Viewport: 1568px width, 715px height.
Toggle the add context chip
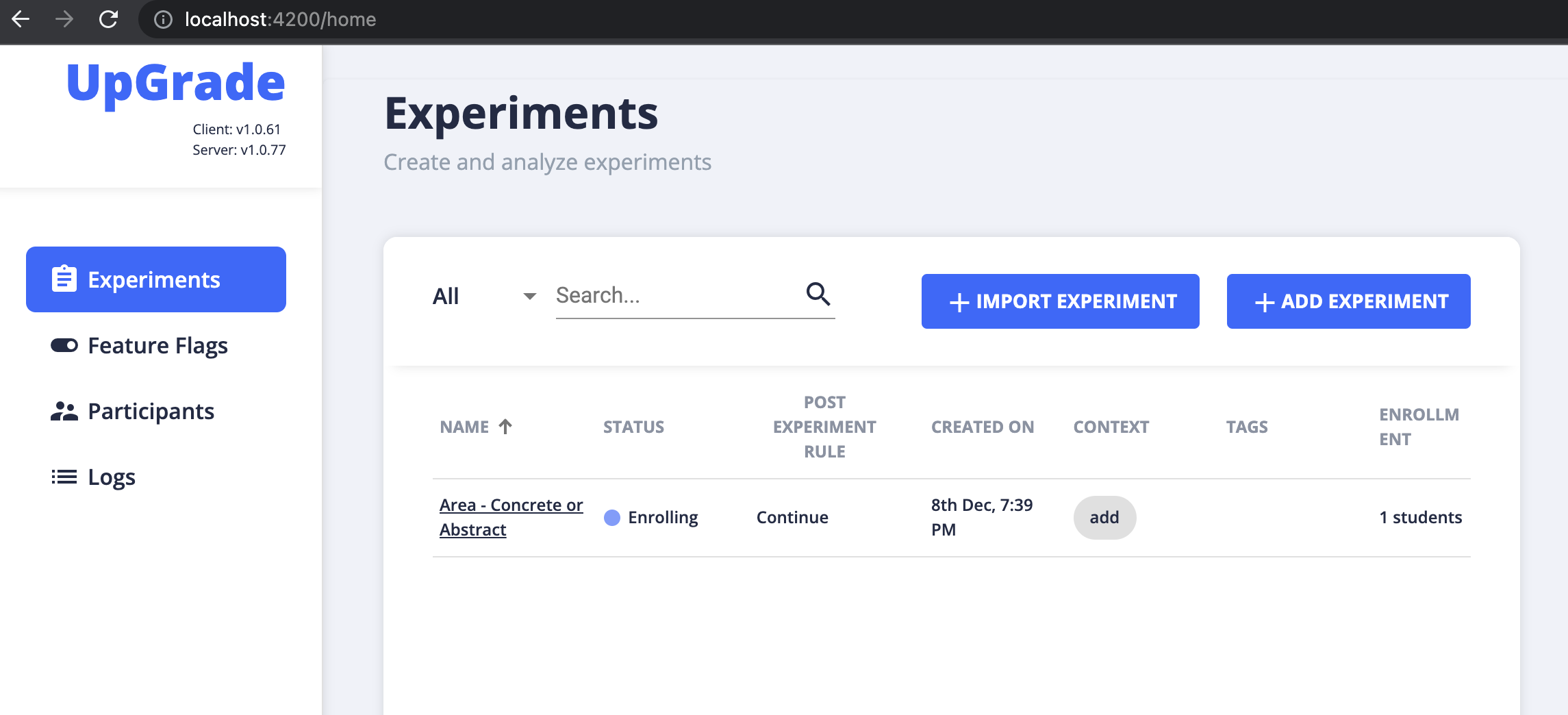(1104, 518)
